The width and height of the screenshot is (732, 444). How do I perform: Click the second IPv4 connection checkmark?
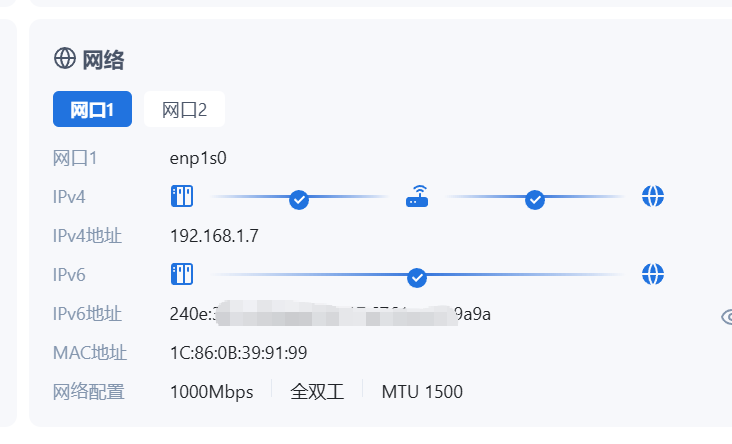click(535, 199)
